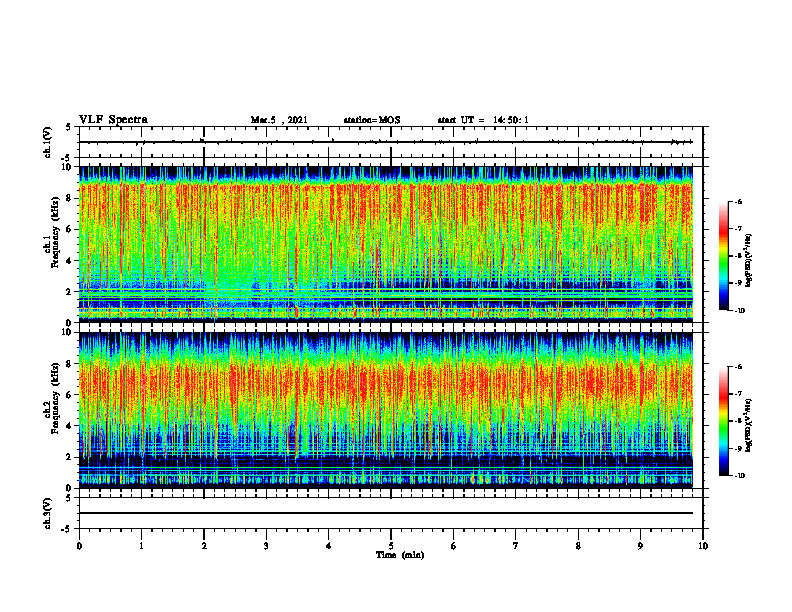This screenshot has height=612, width=792.
Task: Click the "-6" label on ch.2 colorbar
Action: pyautogui.click(x=738, y=367)
